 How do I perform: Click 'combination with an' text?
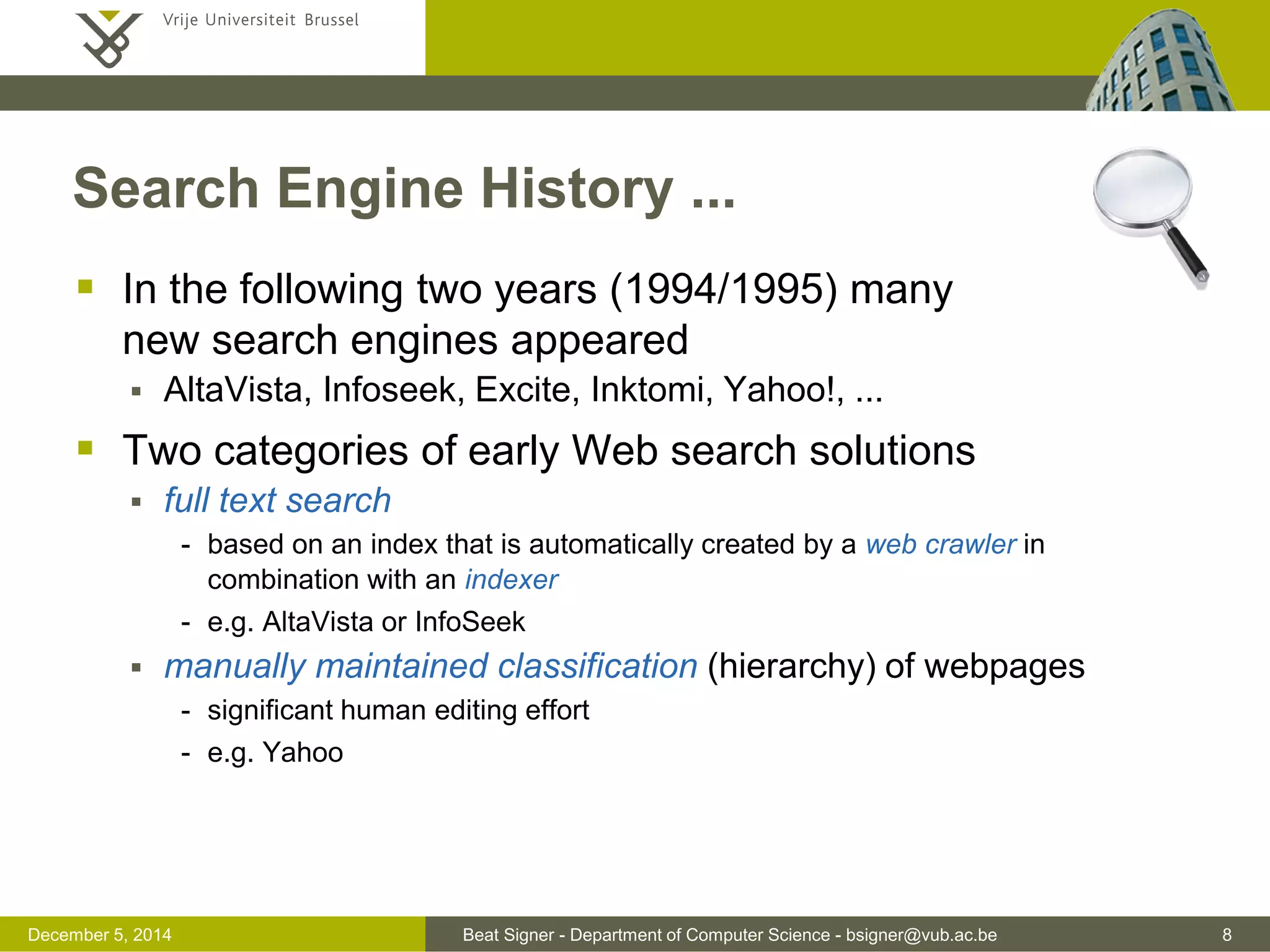pyautogui.click(x=332, y=580)
